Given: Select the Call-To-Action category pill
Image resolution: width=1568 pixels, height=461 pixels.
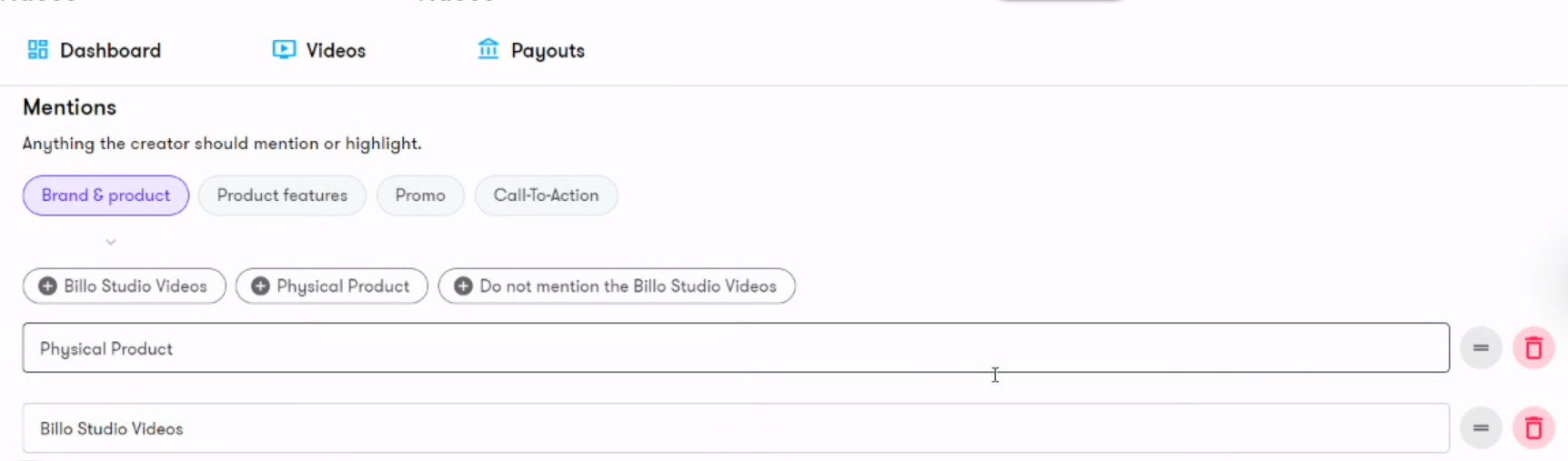Looking at the screenshot, I should pos(546,195).
